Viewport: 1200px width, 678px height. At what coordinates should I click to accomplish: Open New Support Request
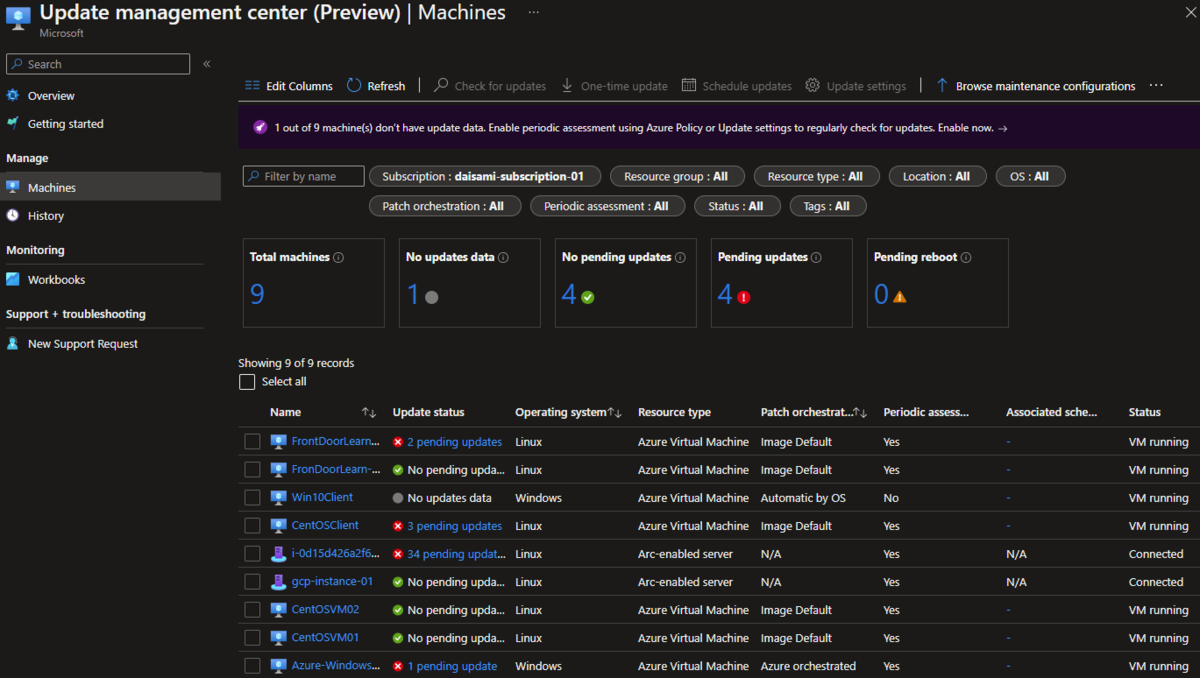(x=83, y=344)
